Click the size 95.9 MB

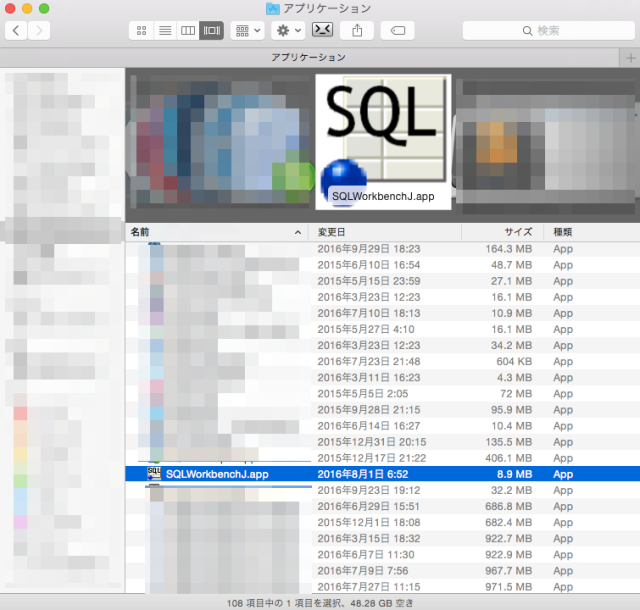pos(511,410)
